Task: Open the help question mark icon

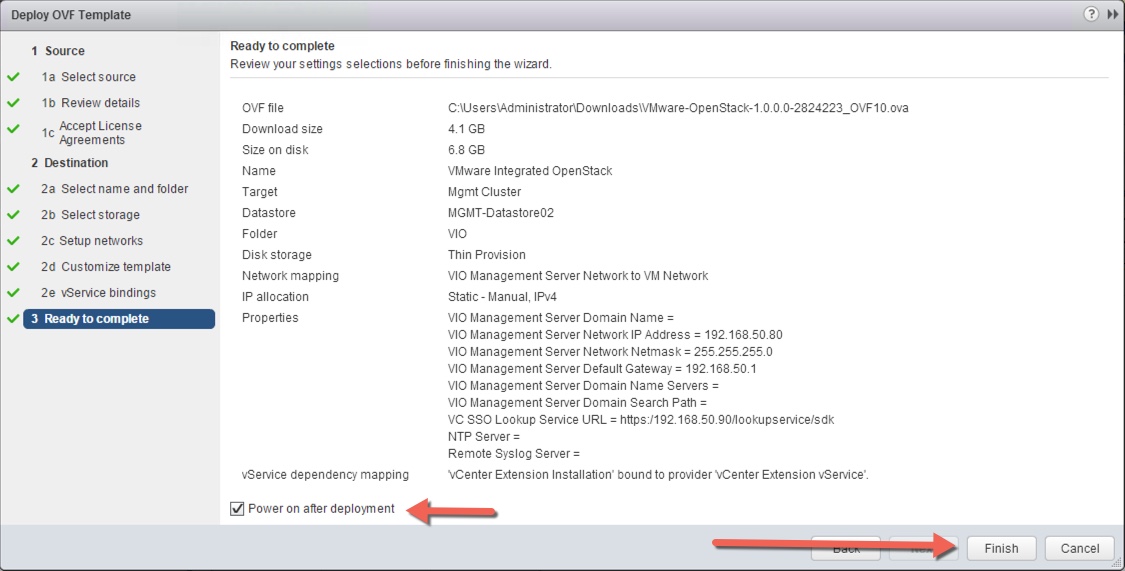Action: (x=1092, y=15)
